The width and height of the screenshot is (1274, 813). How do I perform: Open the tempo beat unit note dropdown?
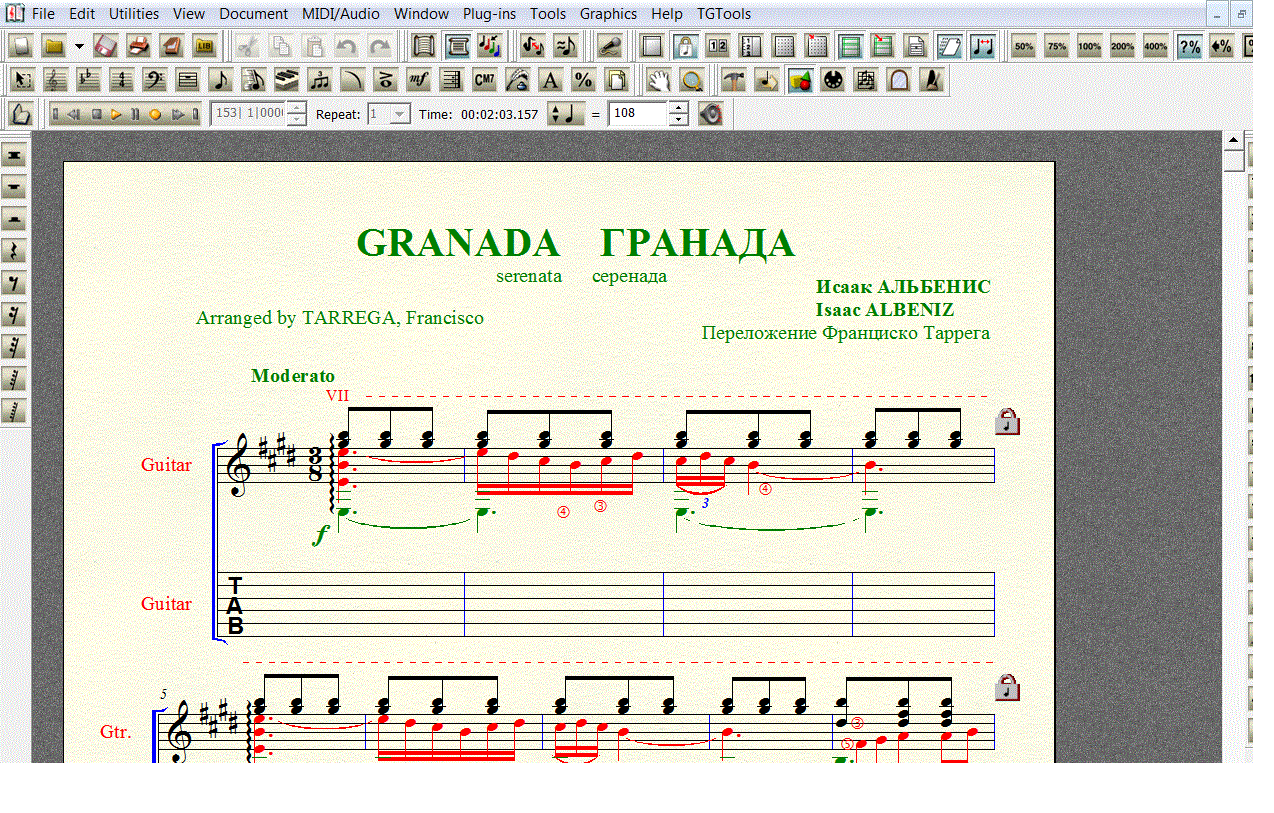[x=565, y=114]
